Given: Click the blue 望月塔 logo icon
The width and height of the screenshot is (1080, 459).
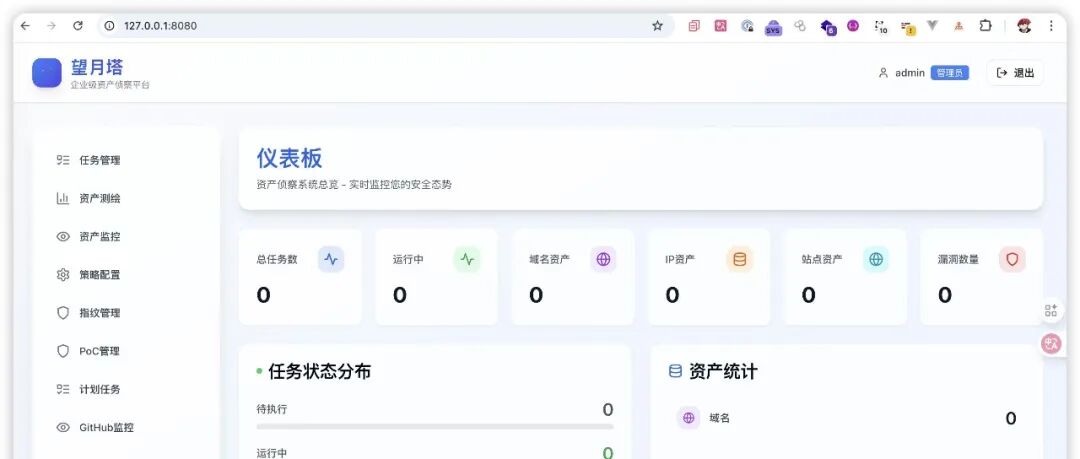Looking at the screenshot, I should 47,72.
